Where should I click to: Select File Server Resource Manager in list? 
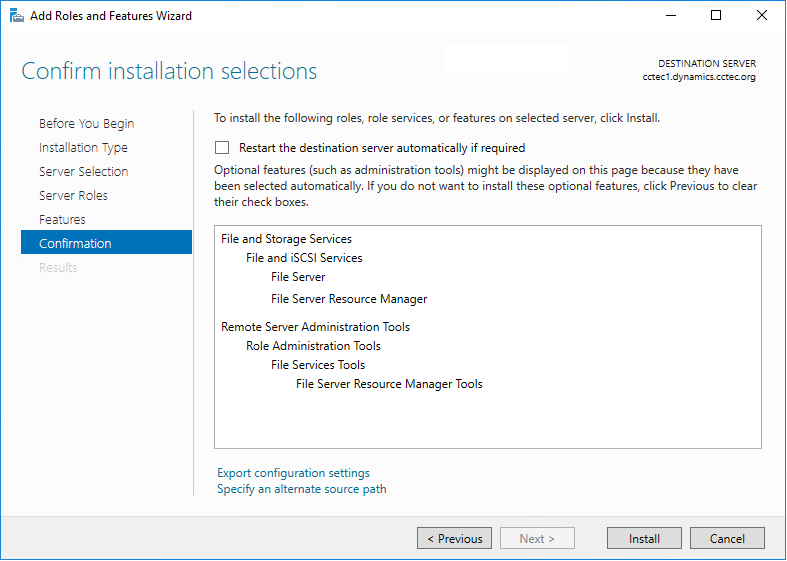click(x=349, y=299)
